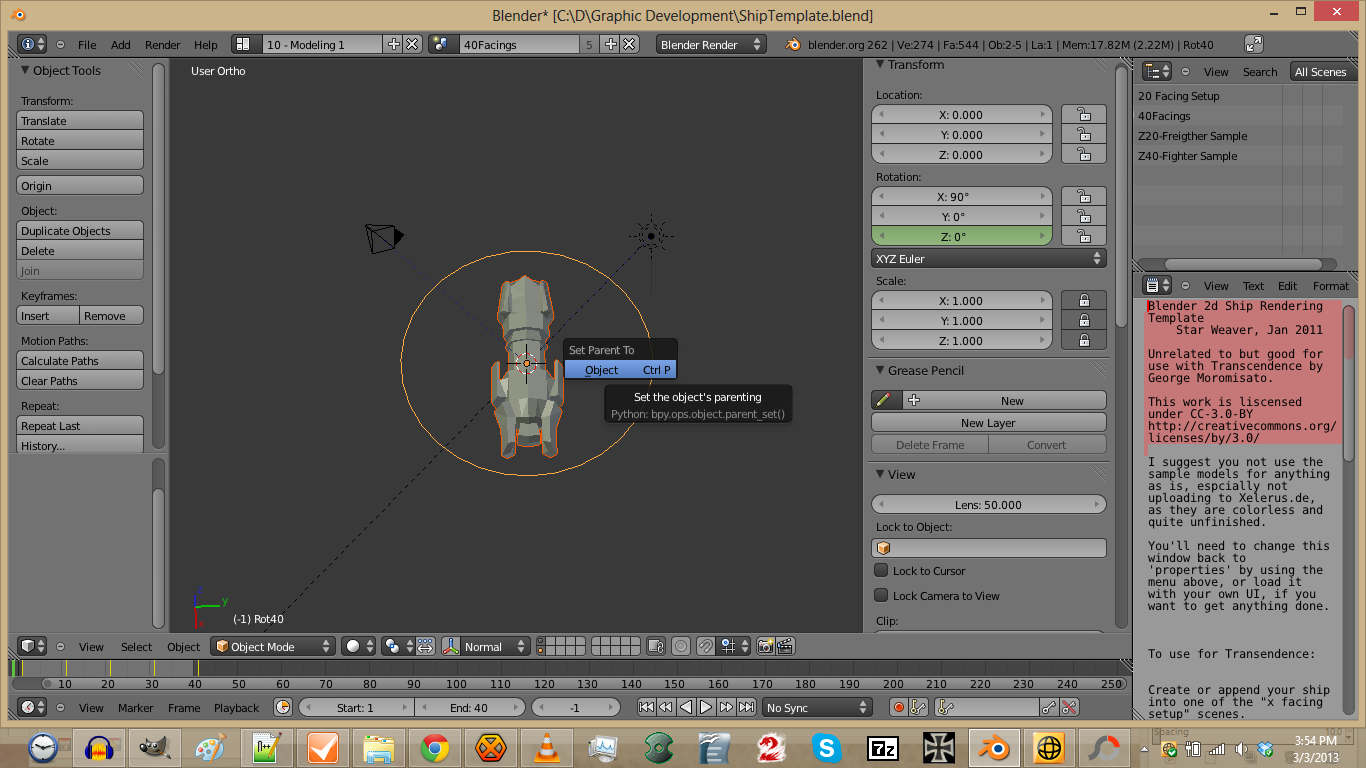The height and width of the screenshot is (768, 1366).
Task: Toggle lock on X location
Action: (x=1084, y=114)
